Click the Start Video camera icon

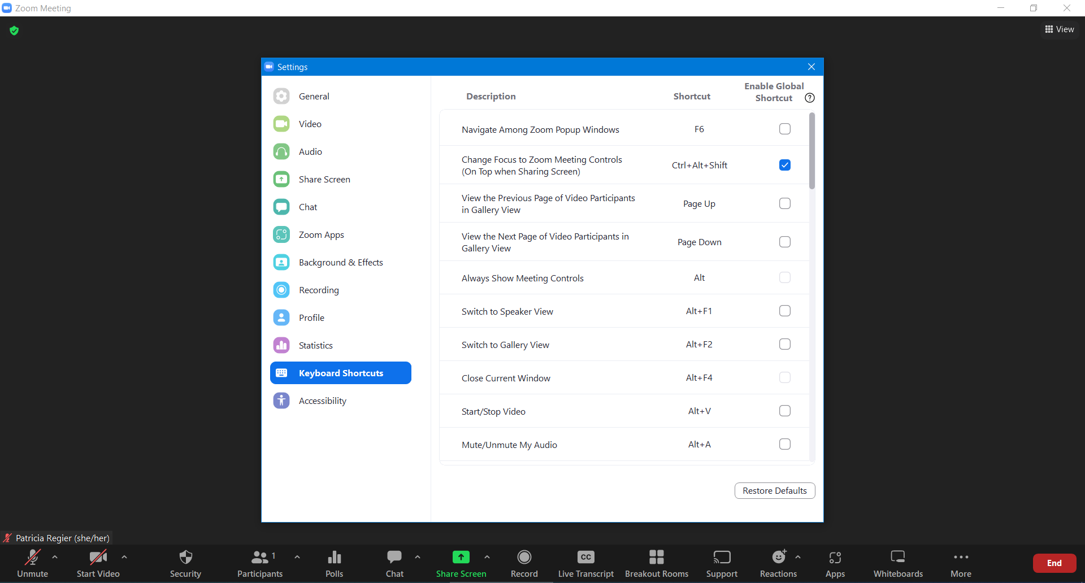98,557
